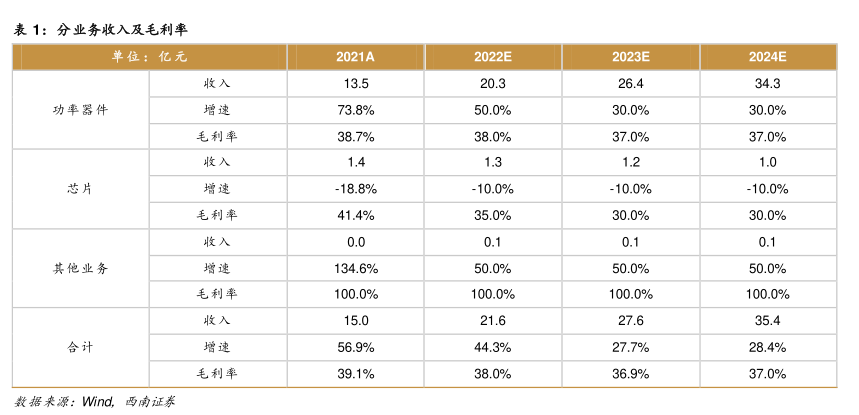Click the -18.8% growth cell
This screenshot has width=859, height=415.
click(356, 189)
